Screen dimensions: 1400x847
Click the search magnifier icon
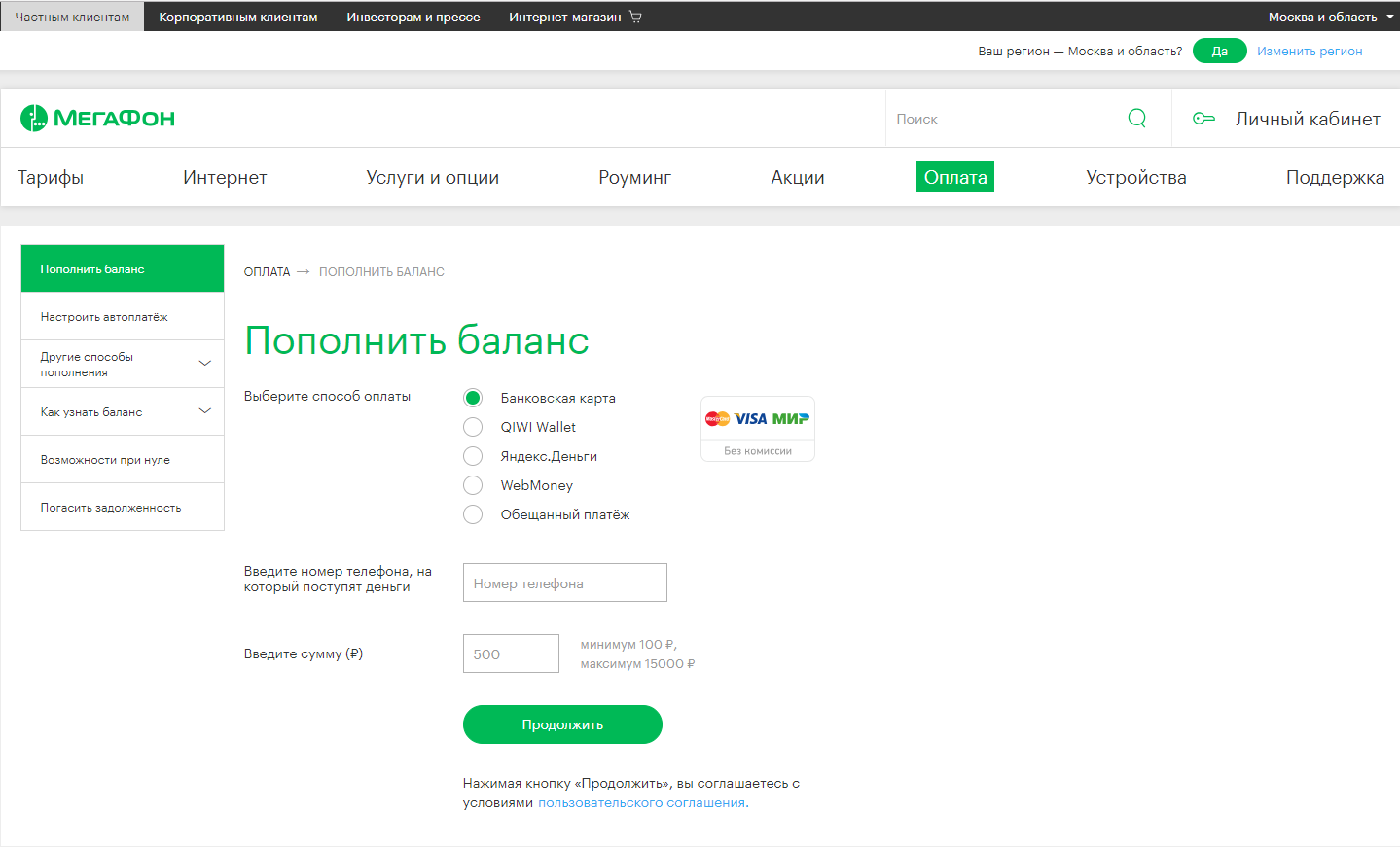click(x=1136, y=119)
